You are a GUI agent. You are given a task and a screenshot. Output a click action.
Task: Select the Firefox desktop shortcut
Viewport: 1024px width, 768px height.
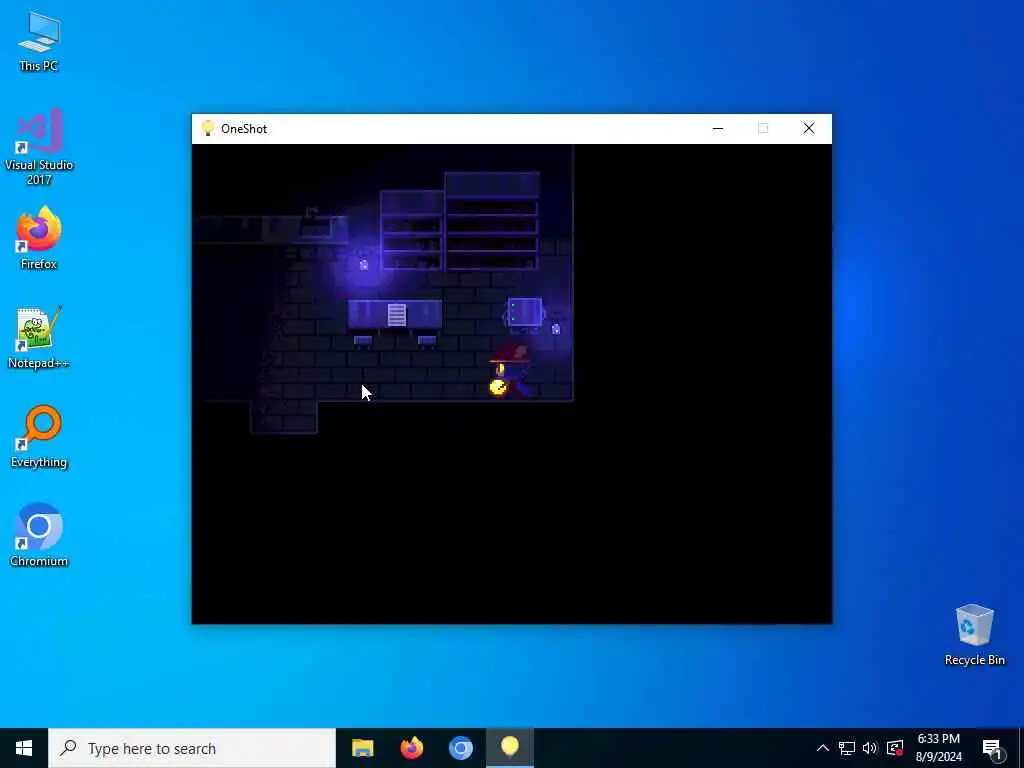[x=39, y=238]
